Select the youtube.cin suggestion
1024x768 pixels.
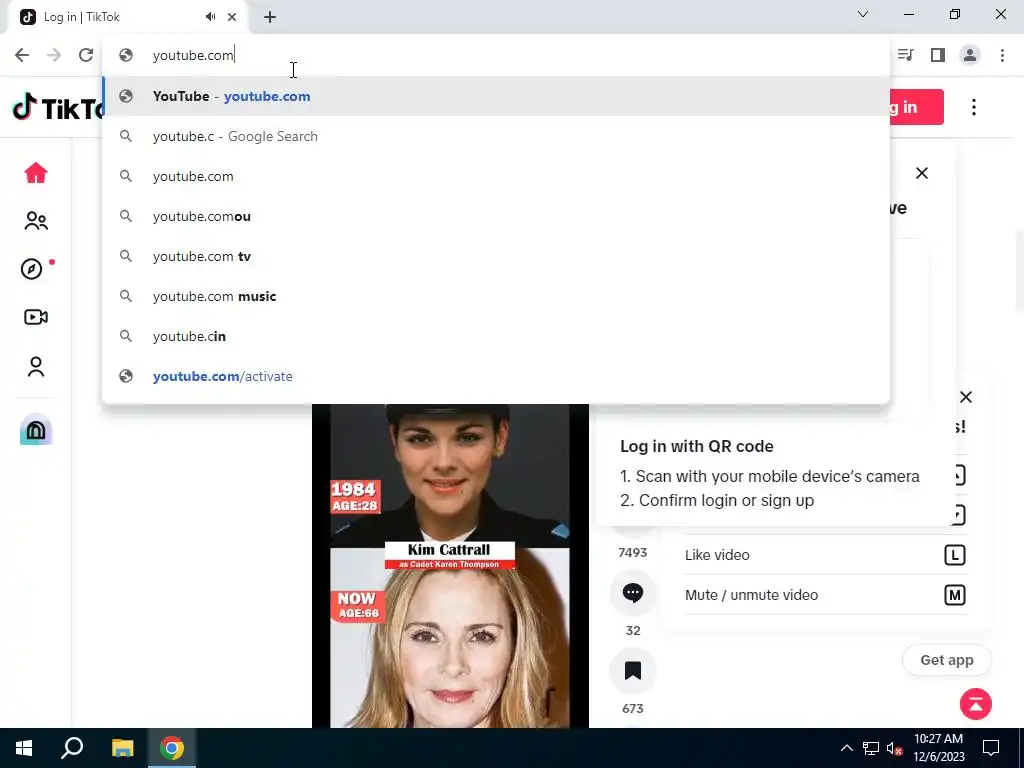click(496, 336)
